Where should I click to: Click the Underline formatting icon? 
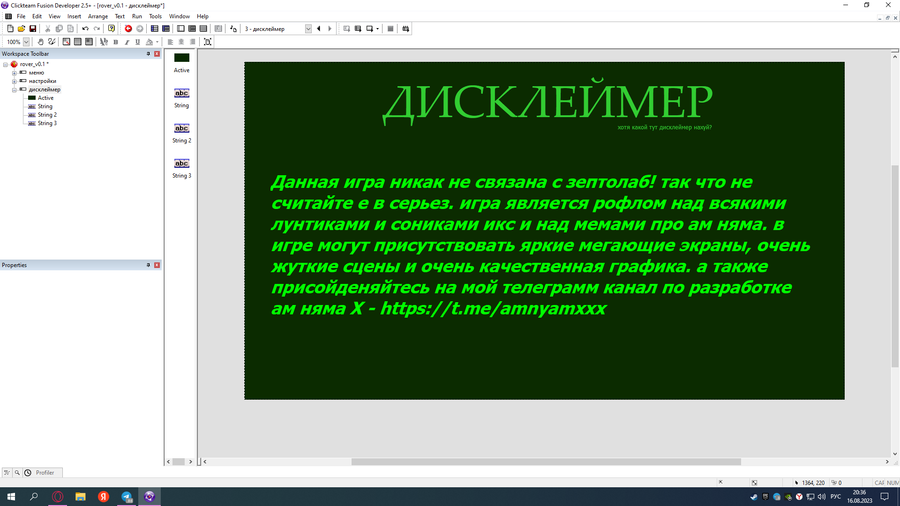(x=138, y=42)
